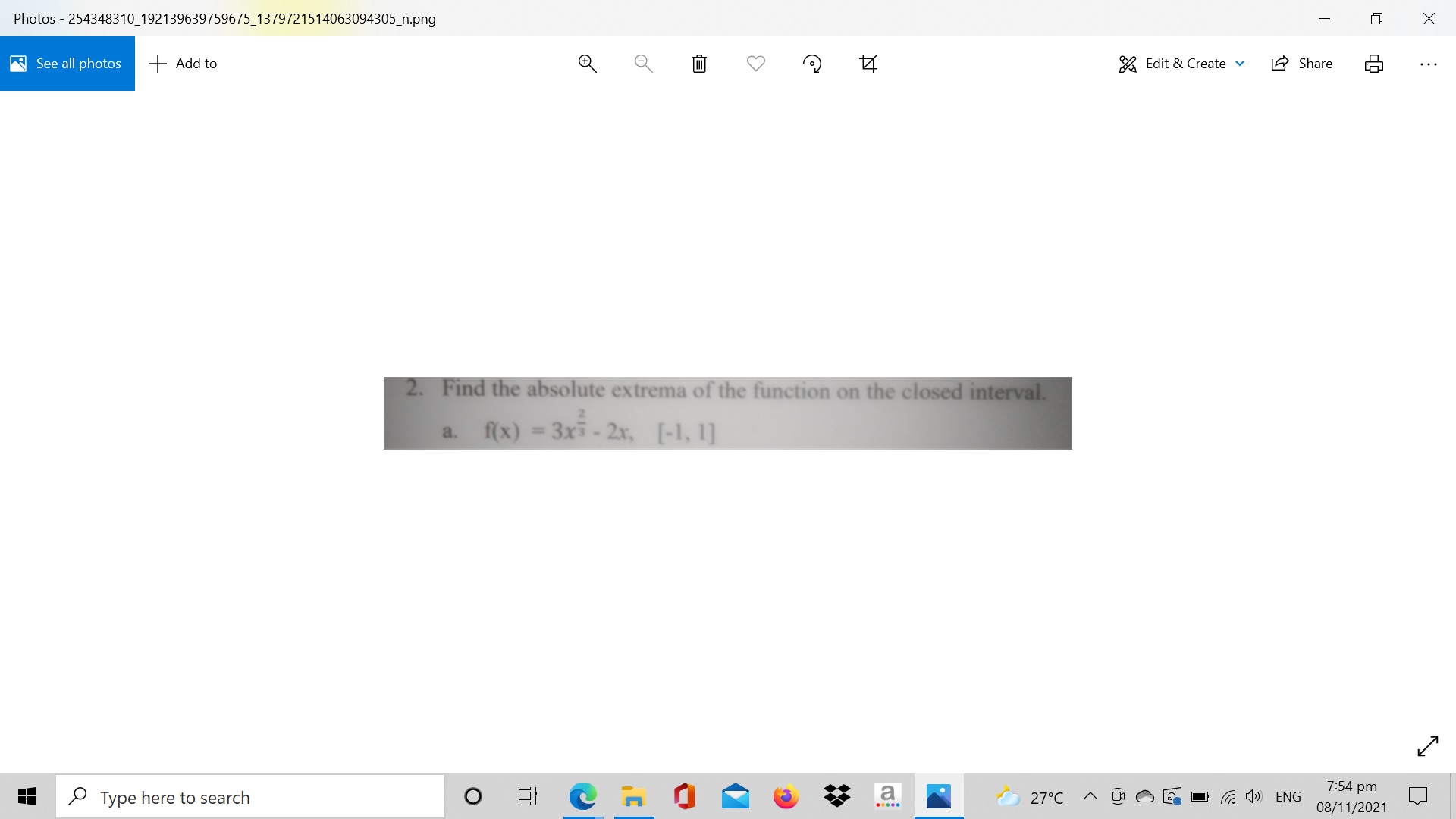See all photos in the library
The width and height of the screenshot is (1456, 819).
click(67, 63)
